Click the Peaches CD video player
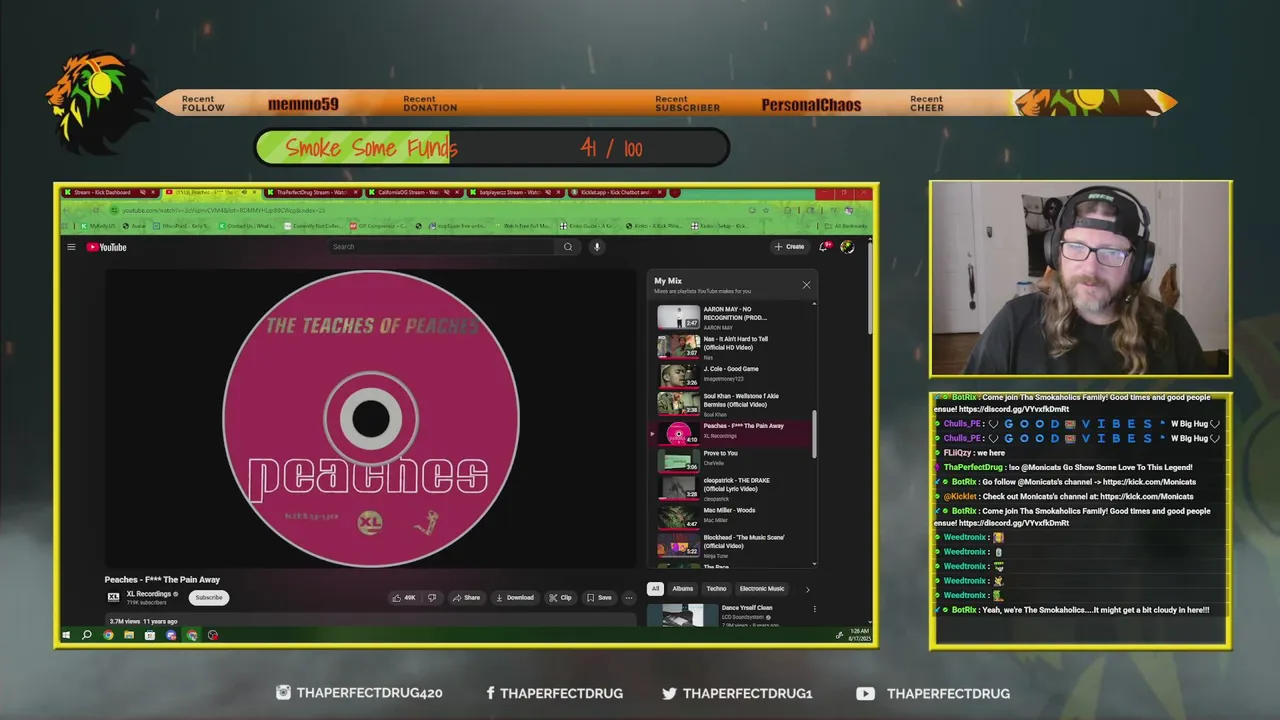The width and height of the screenshot is (1280, 720). (x=370, y=417)
